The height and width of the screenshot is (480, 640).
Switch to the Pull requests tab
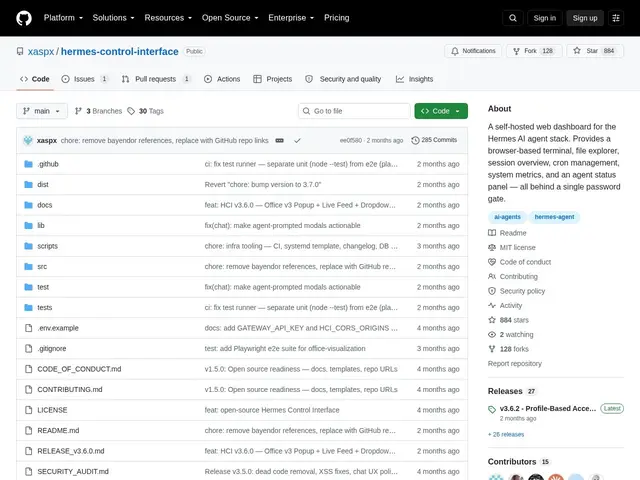point(156,79)
